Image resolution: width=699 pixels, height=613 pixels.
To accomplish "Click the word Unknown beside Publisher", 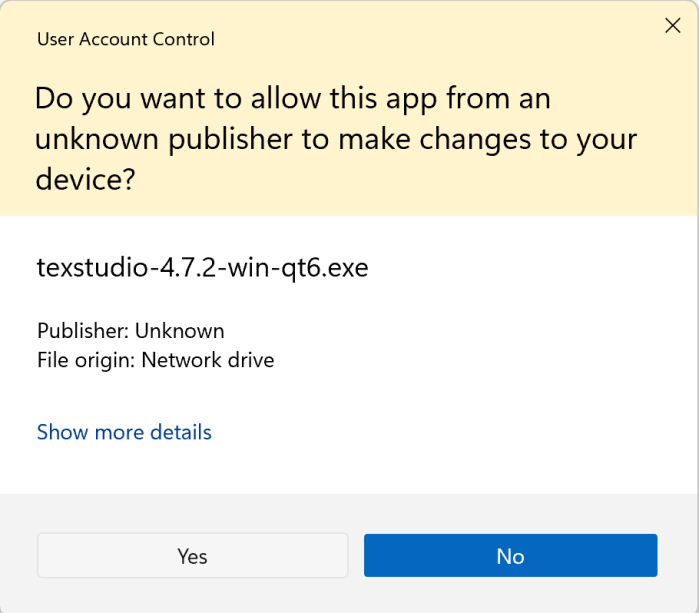I will (179, 330).
